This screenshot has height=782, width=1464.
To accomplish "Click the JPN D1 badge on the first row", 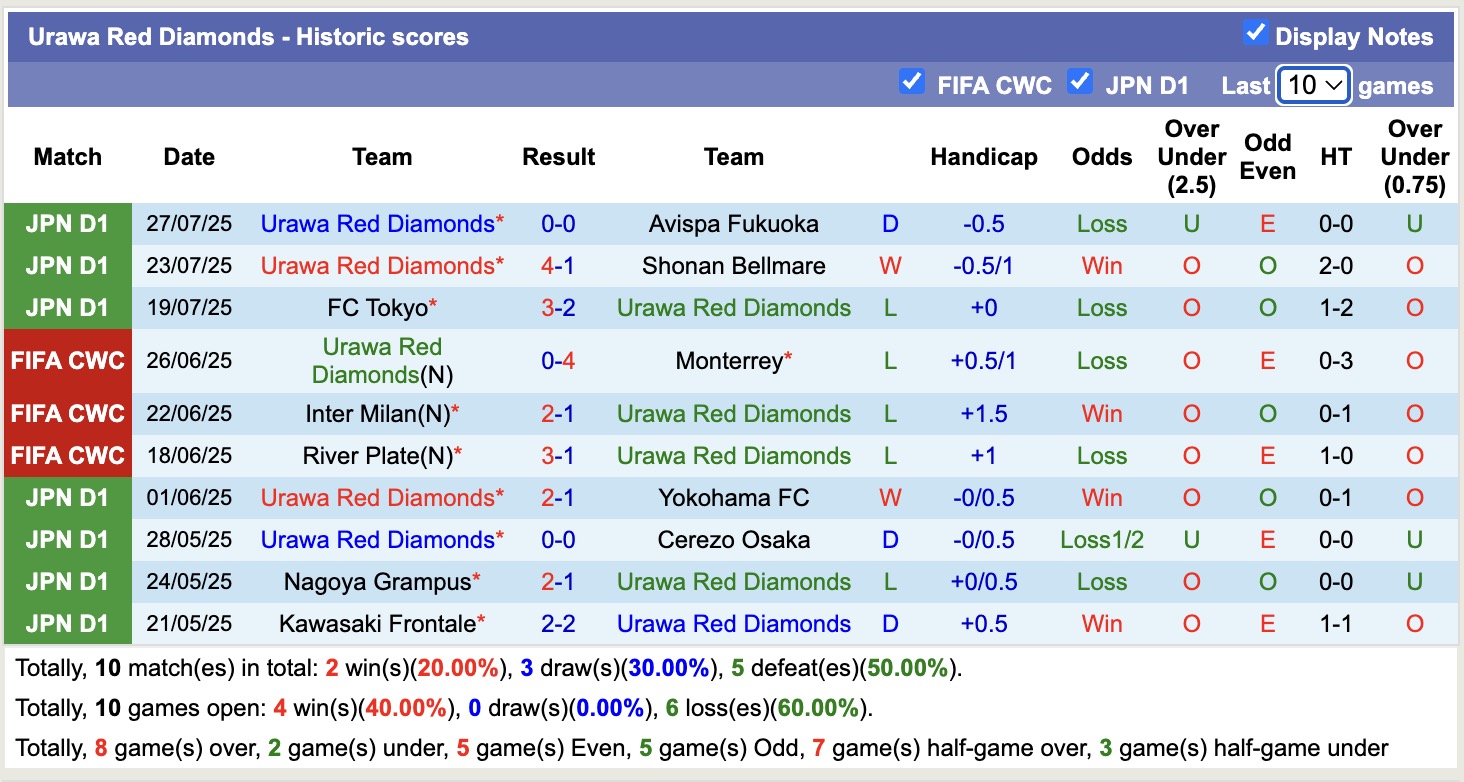I will [67, 224].
